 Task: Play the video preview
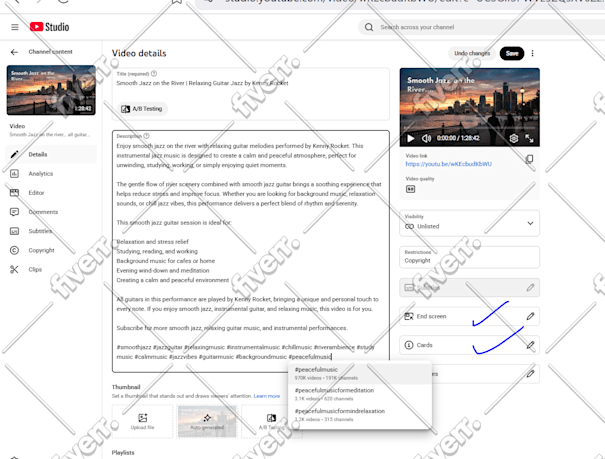(x=411, y=138)
